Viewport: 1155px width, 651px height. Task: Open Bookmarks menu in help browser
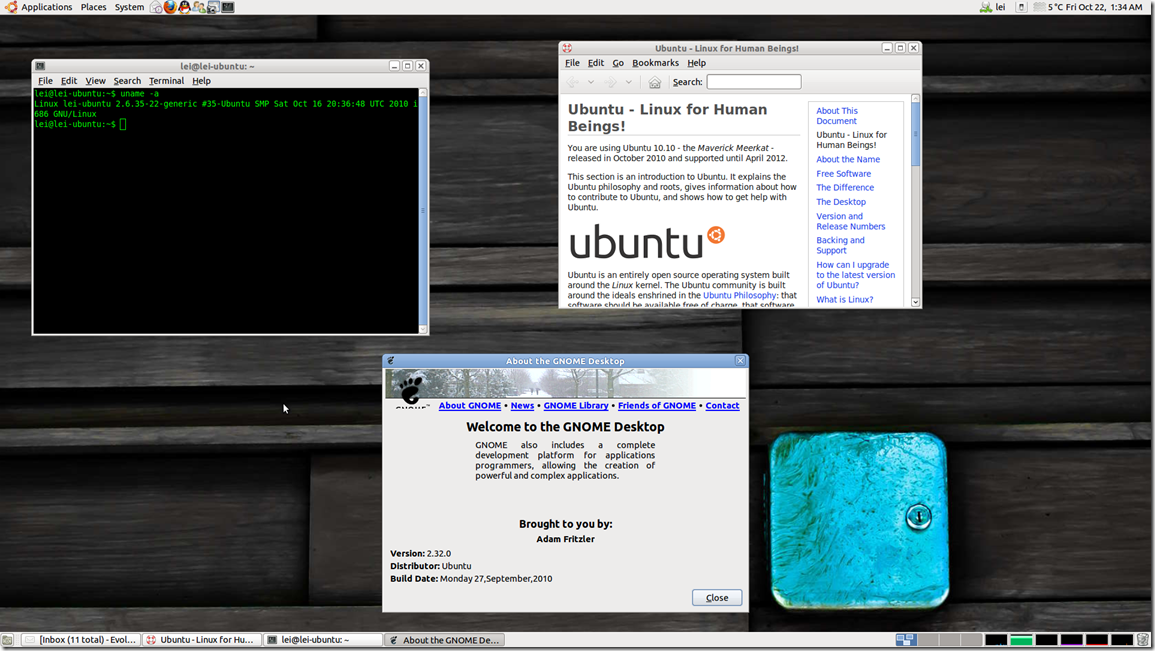click(656, 63)
